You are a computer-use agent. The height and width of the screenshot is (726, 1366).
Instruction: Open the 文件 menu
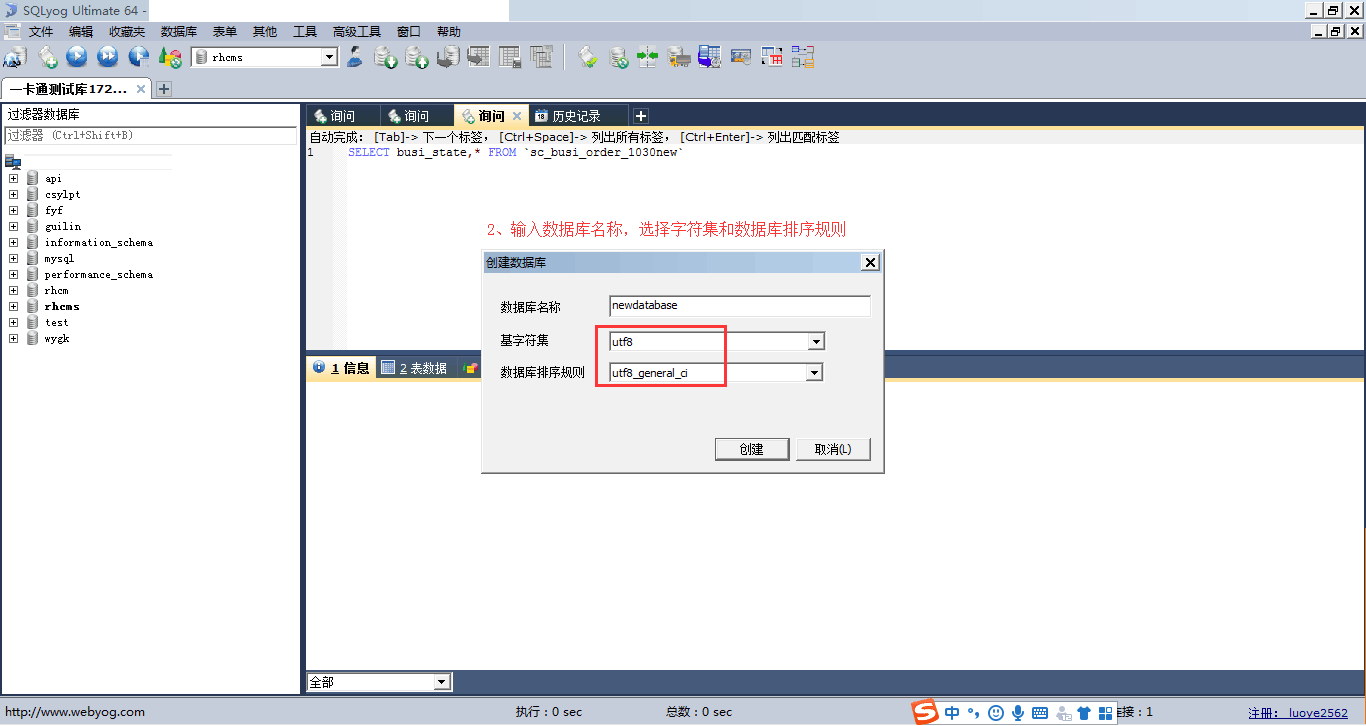[41, 32]
